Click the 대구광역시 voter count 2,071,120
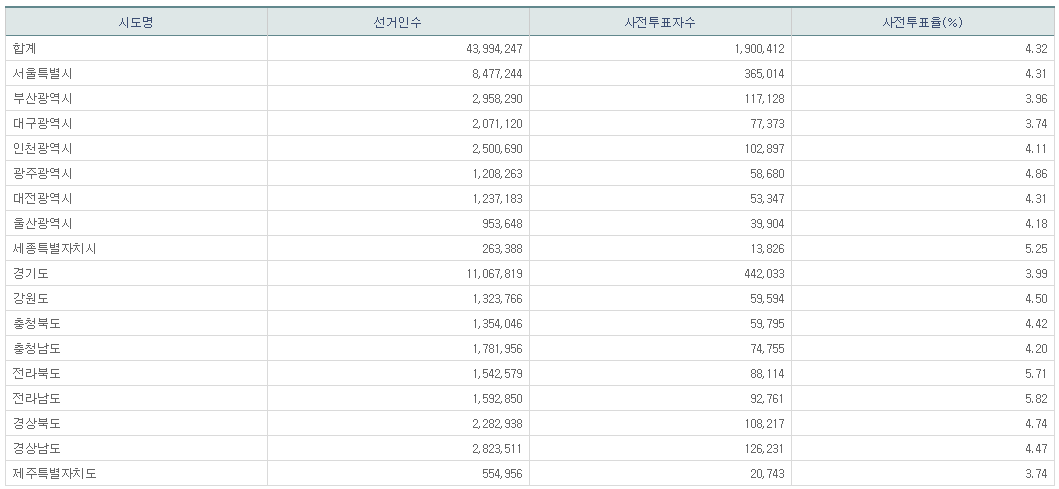 click(492, 123)
